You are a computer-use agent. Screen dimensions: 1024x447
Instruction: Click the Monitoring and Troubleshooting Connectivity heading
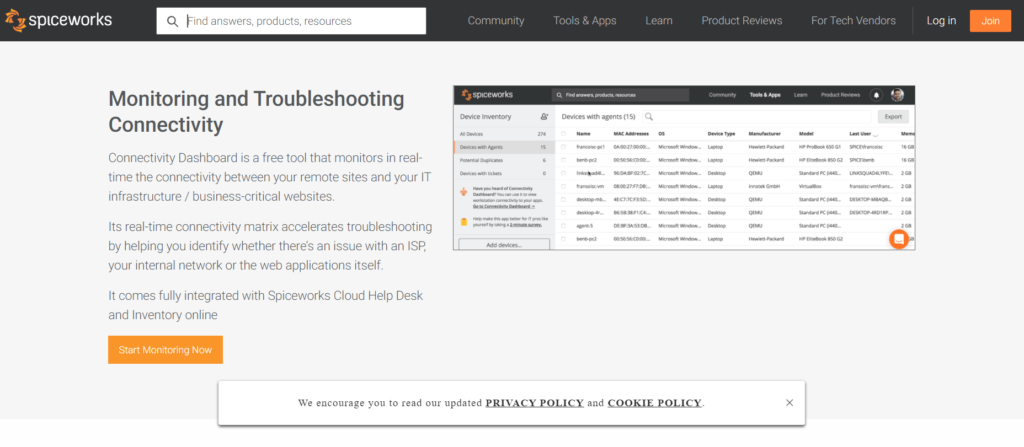(x=257, y=111)
